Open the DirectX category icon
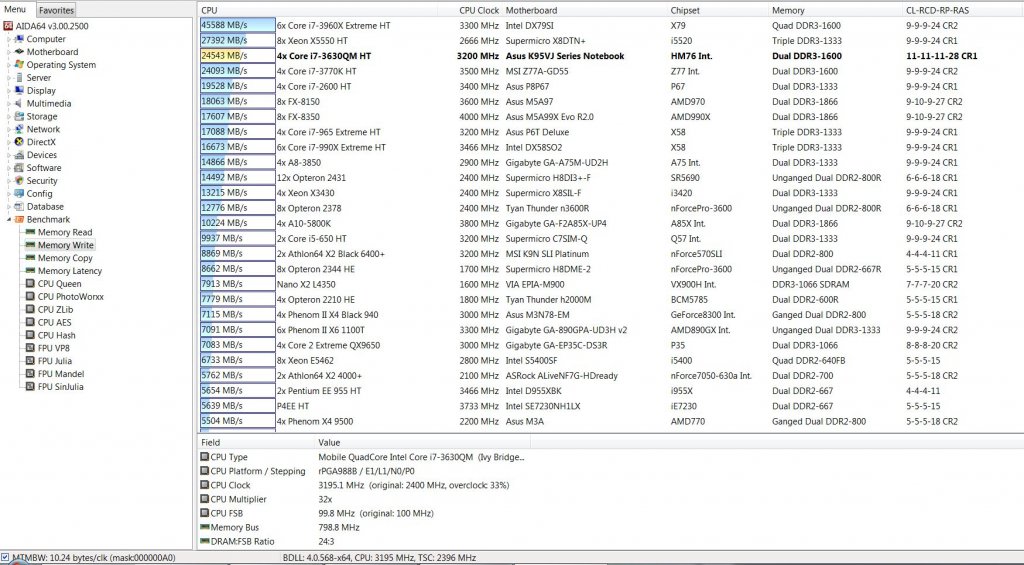The image size is (1024, 565). tap(19, 142)
